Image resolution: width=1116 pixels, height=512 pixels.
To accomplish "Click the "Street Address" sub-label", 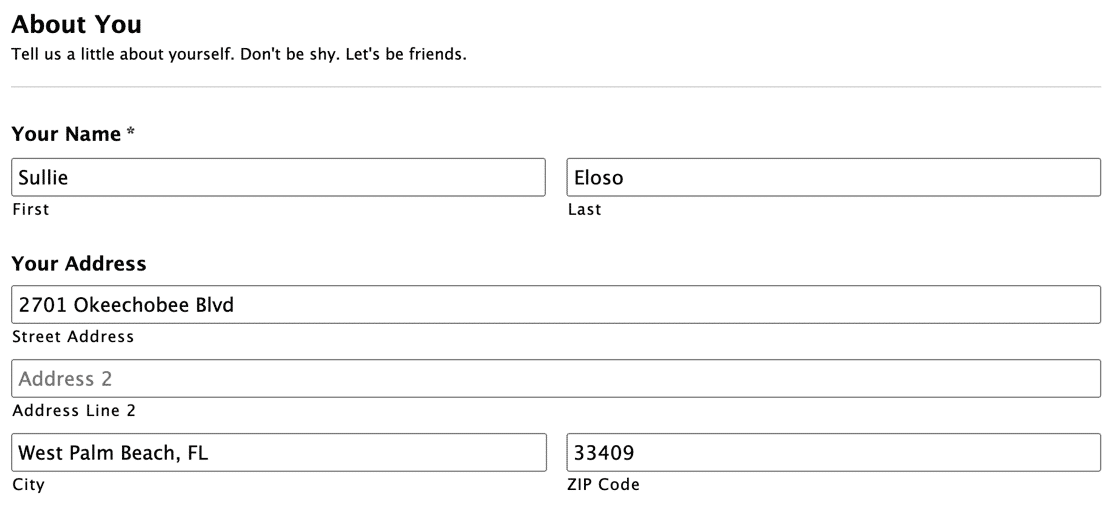I will coord(73,337).
